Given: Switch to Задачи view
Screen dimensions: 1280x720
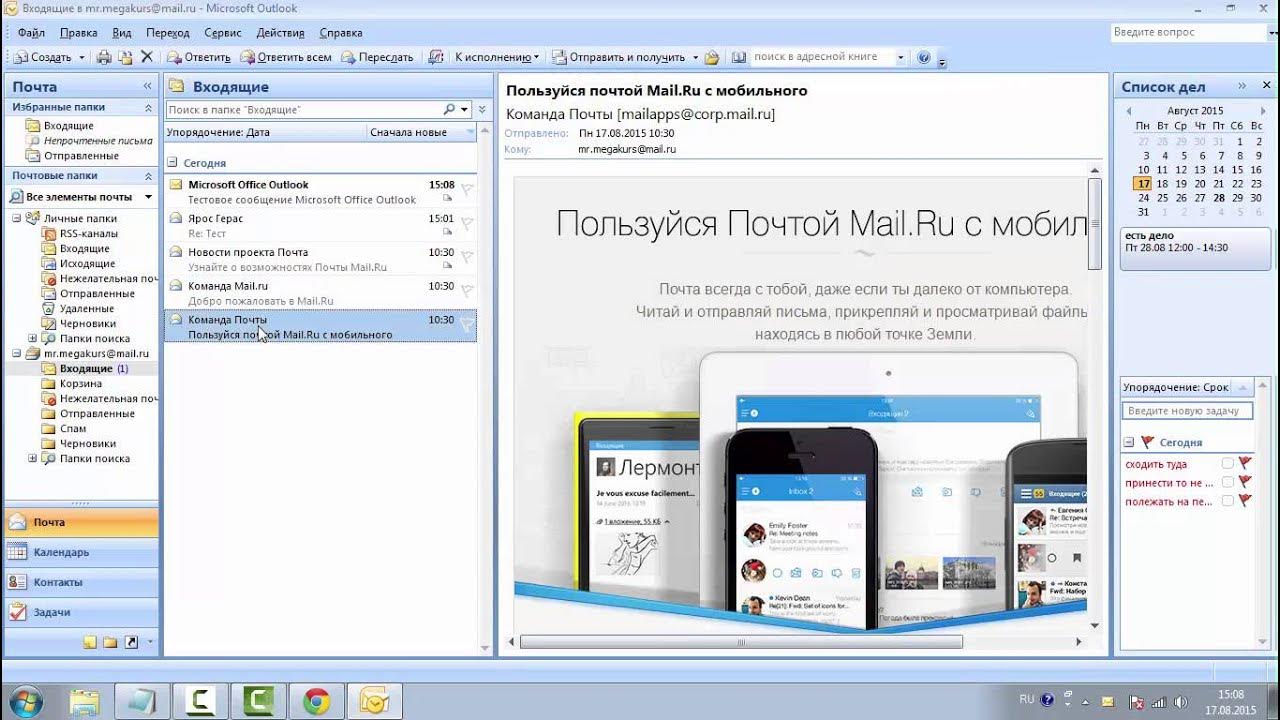Looking at the screenshot, I should [x=81, y=612].
